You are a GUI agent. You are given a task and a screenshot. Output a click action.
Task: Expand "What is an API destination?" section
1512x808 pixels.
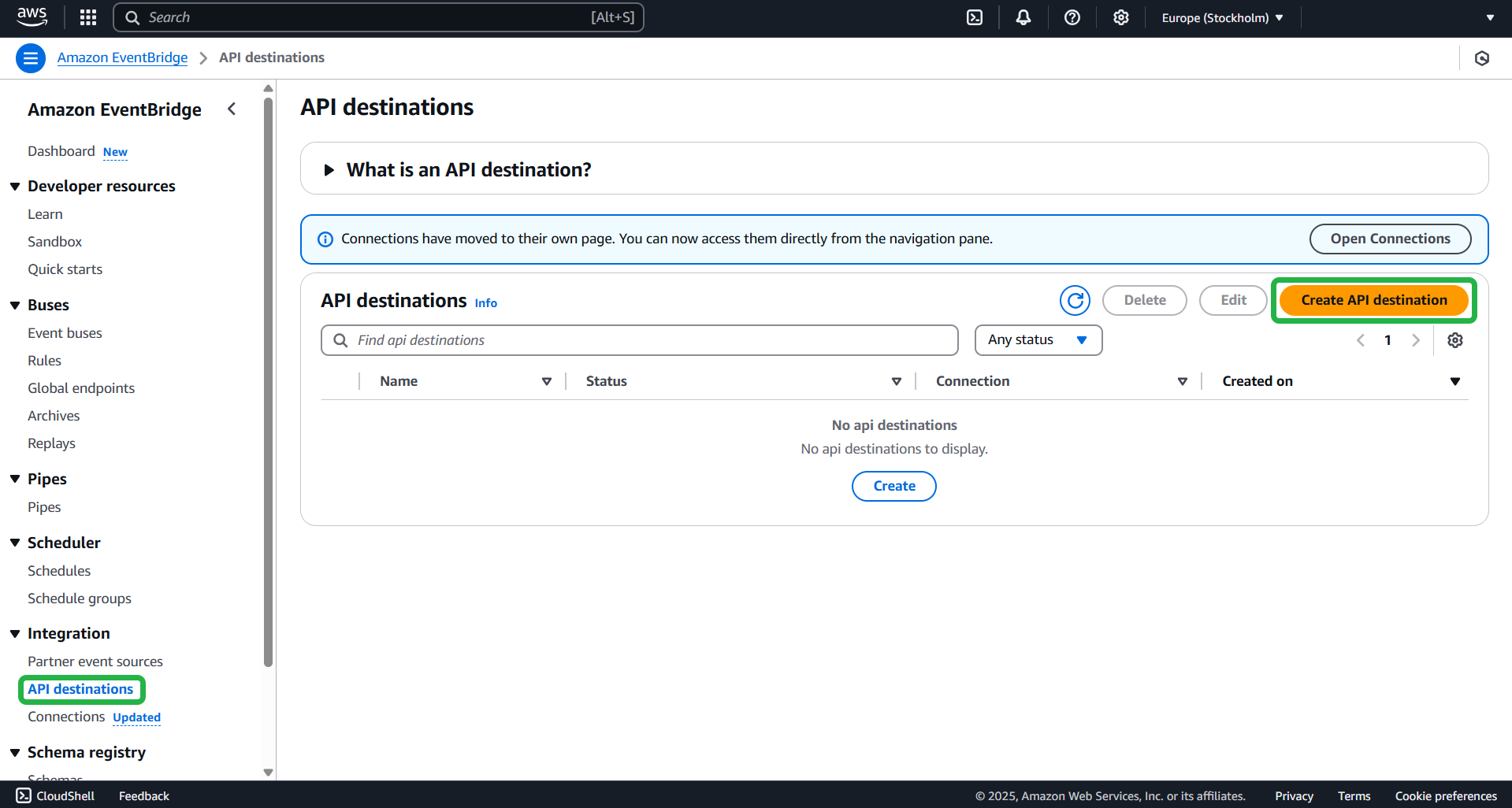[329, 170]
